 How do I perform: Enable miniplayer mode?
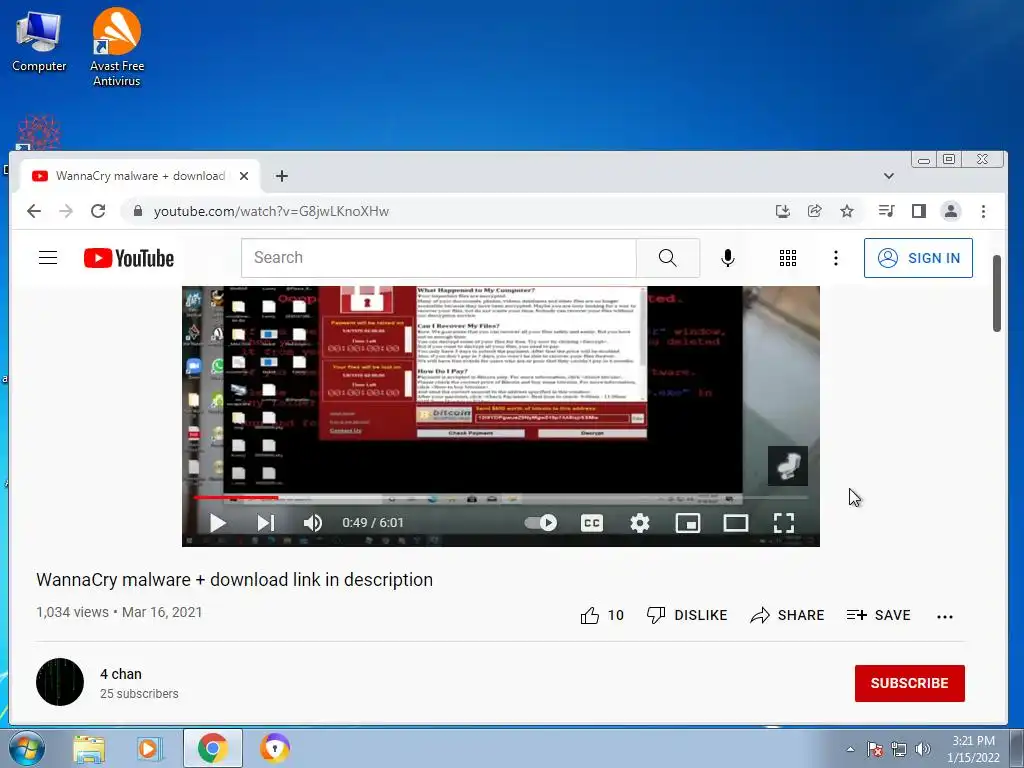688,522
